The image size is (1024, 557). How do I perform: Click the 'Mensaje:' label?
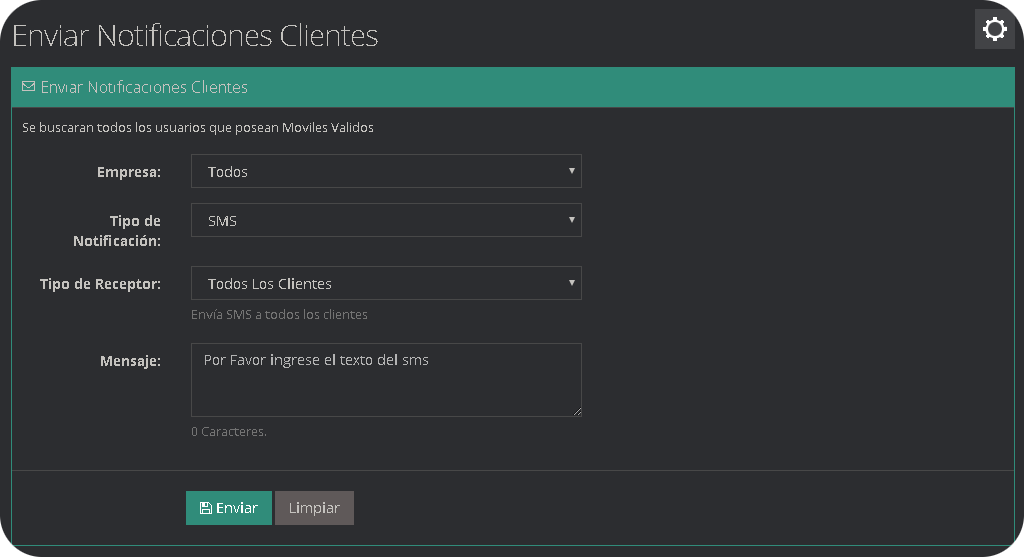pos(130,361)
